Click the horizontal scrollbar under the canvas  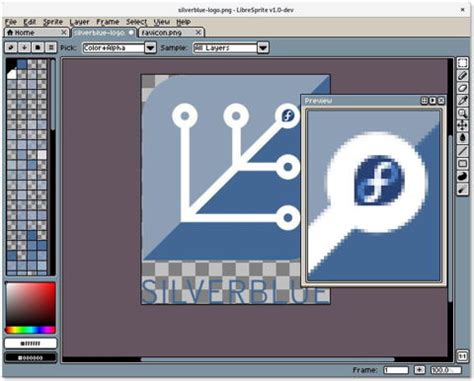click(268, 359)
